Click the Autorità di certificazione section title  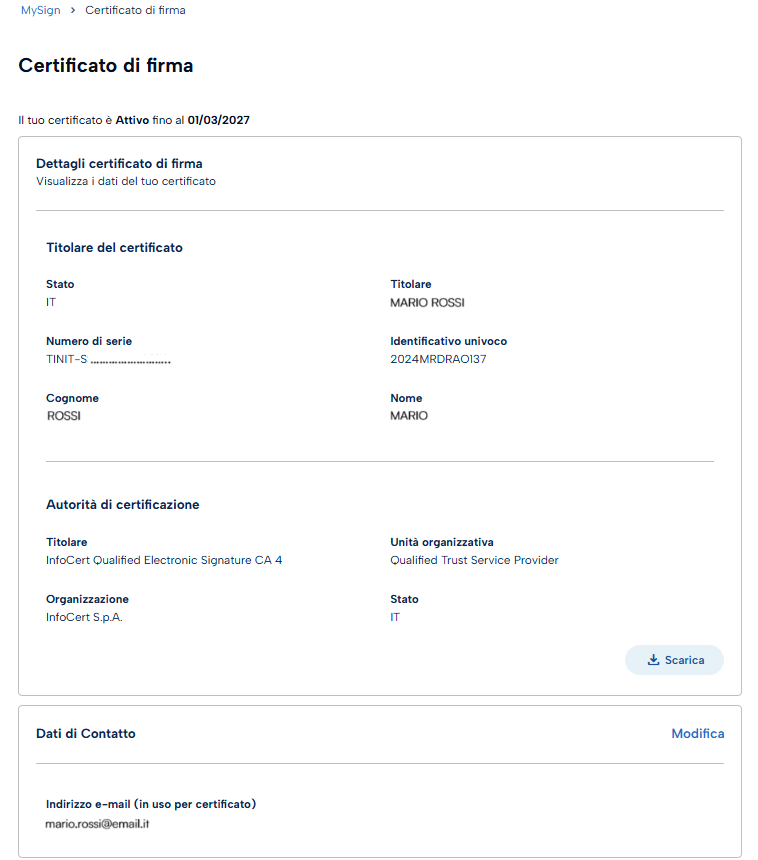point(122,505)
